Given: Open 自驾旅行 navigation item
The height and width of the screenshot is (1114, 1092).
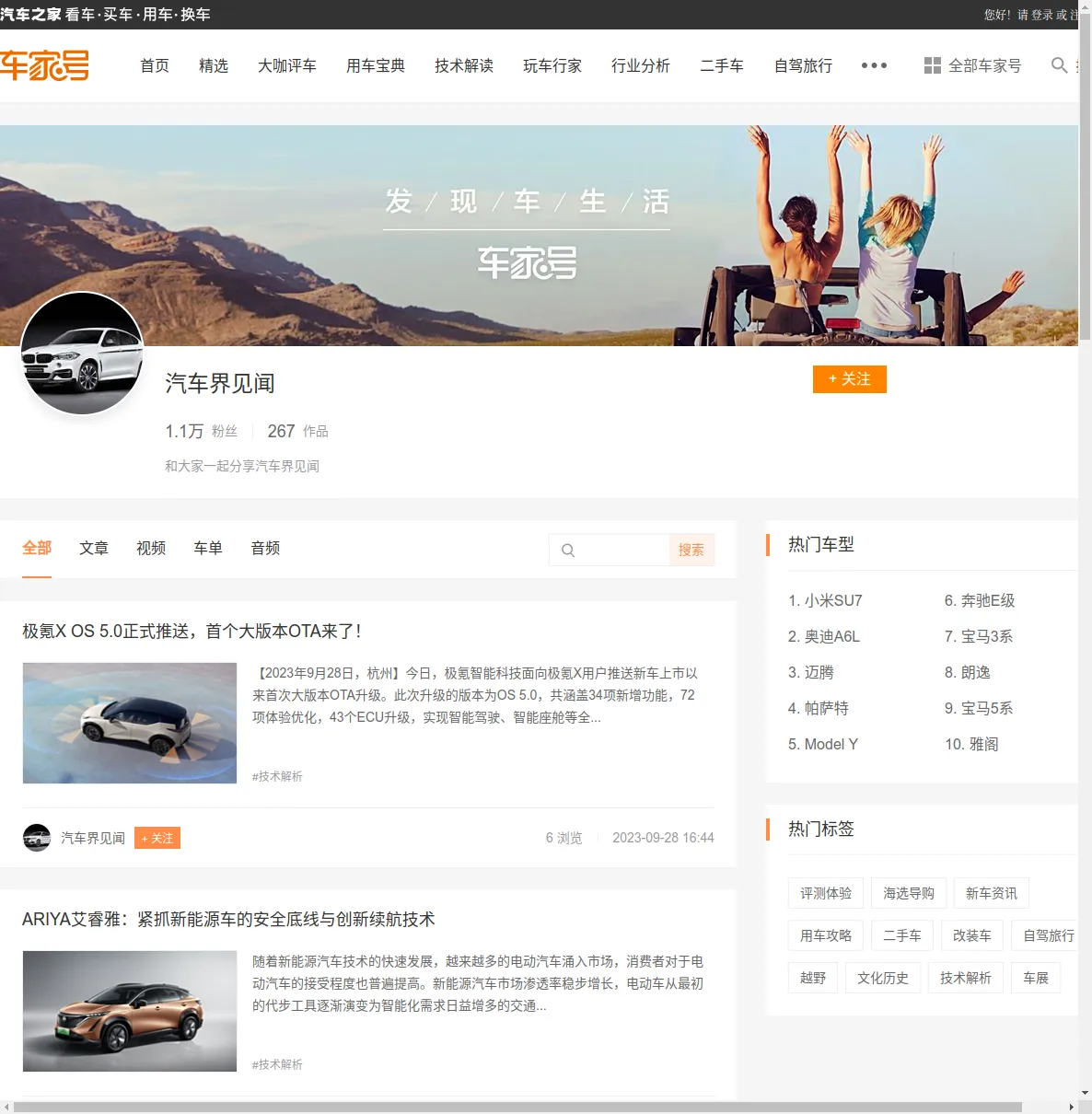Looking at the screenshot, I should tap(803, 65).
